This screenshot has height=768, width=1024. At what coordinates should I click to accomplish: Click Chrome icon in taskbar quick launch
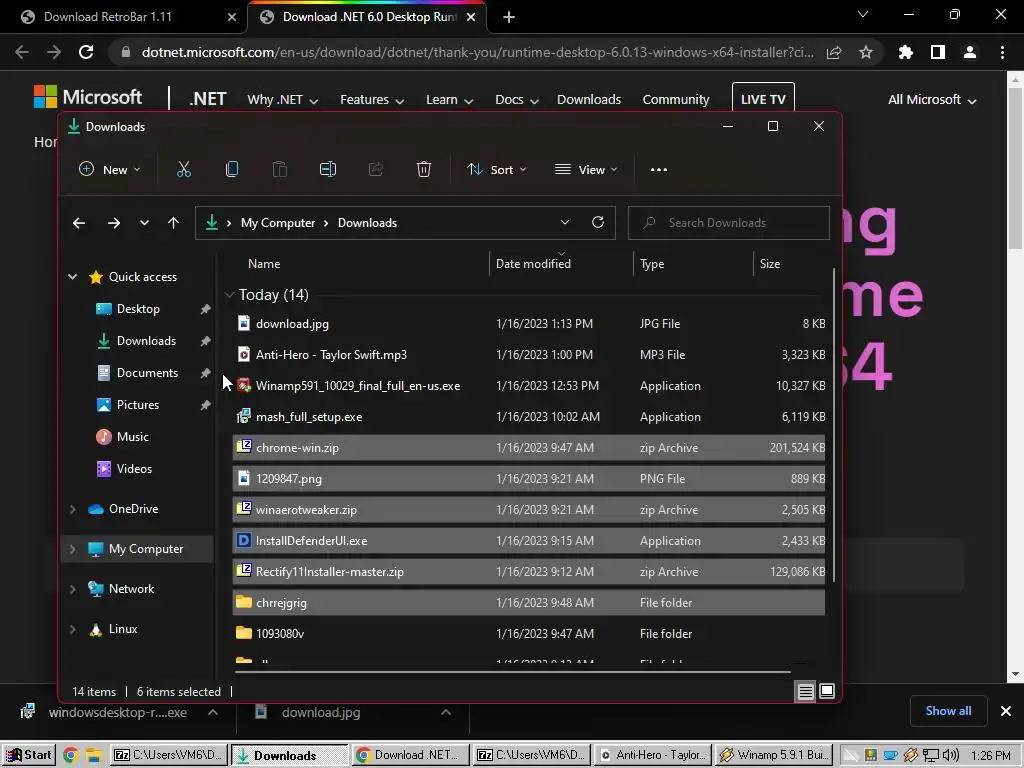pyautogui.click(x=71, y=756)
